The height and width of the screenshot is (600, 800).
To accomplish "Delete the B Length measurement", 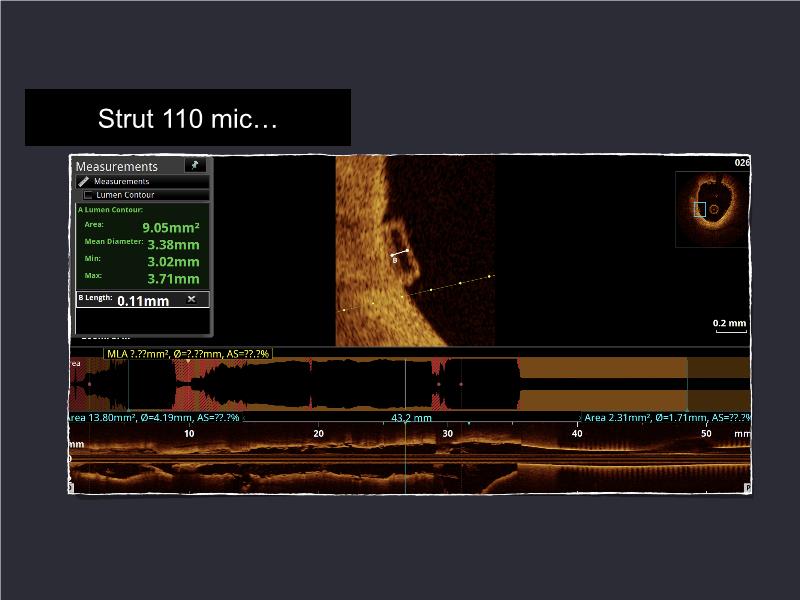I will [x=191, y=299].
